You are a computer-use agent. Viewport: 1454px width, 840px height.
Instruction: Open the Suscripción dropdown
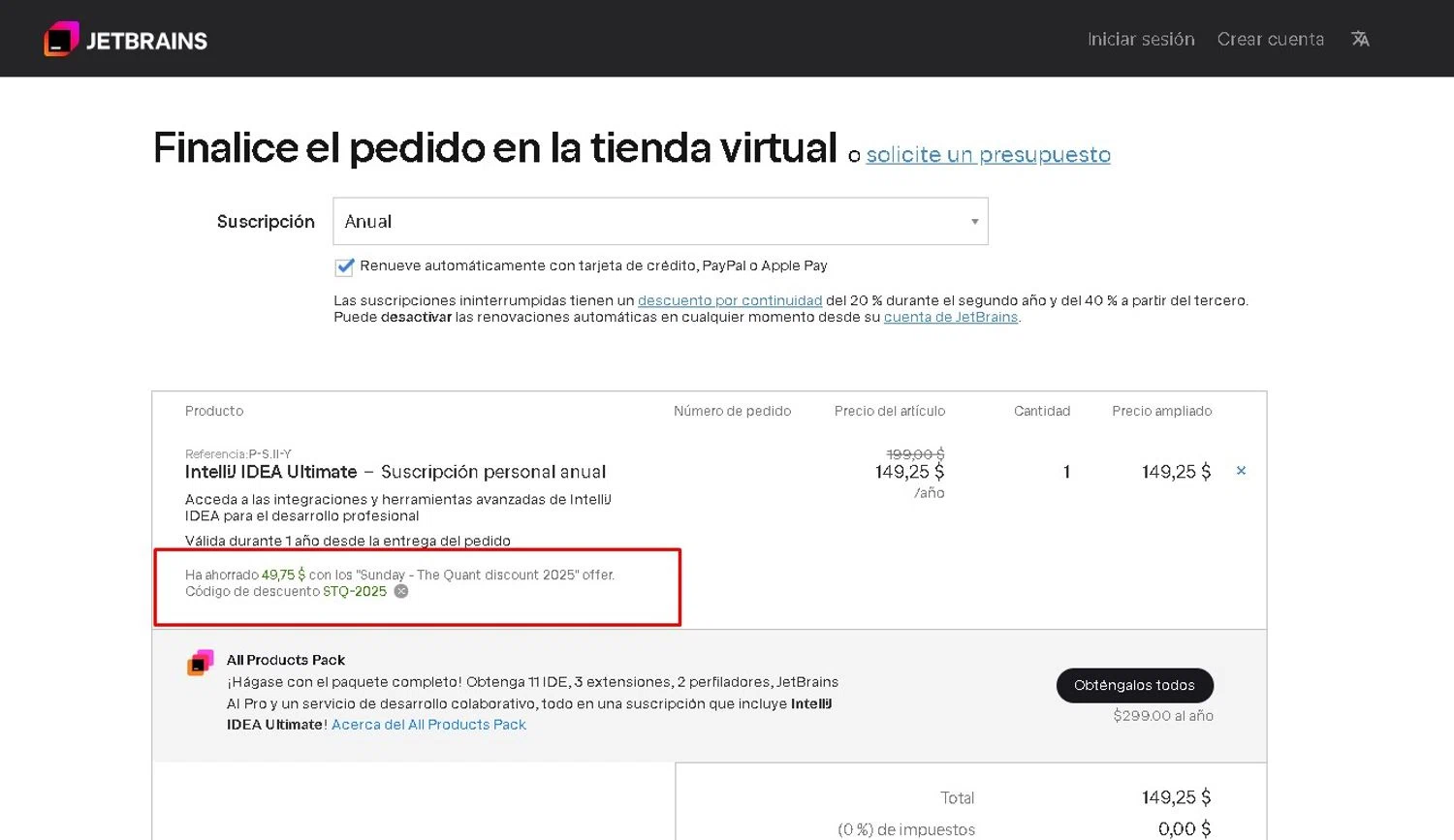[x=660, y=221]
